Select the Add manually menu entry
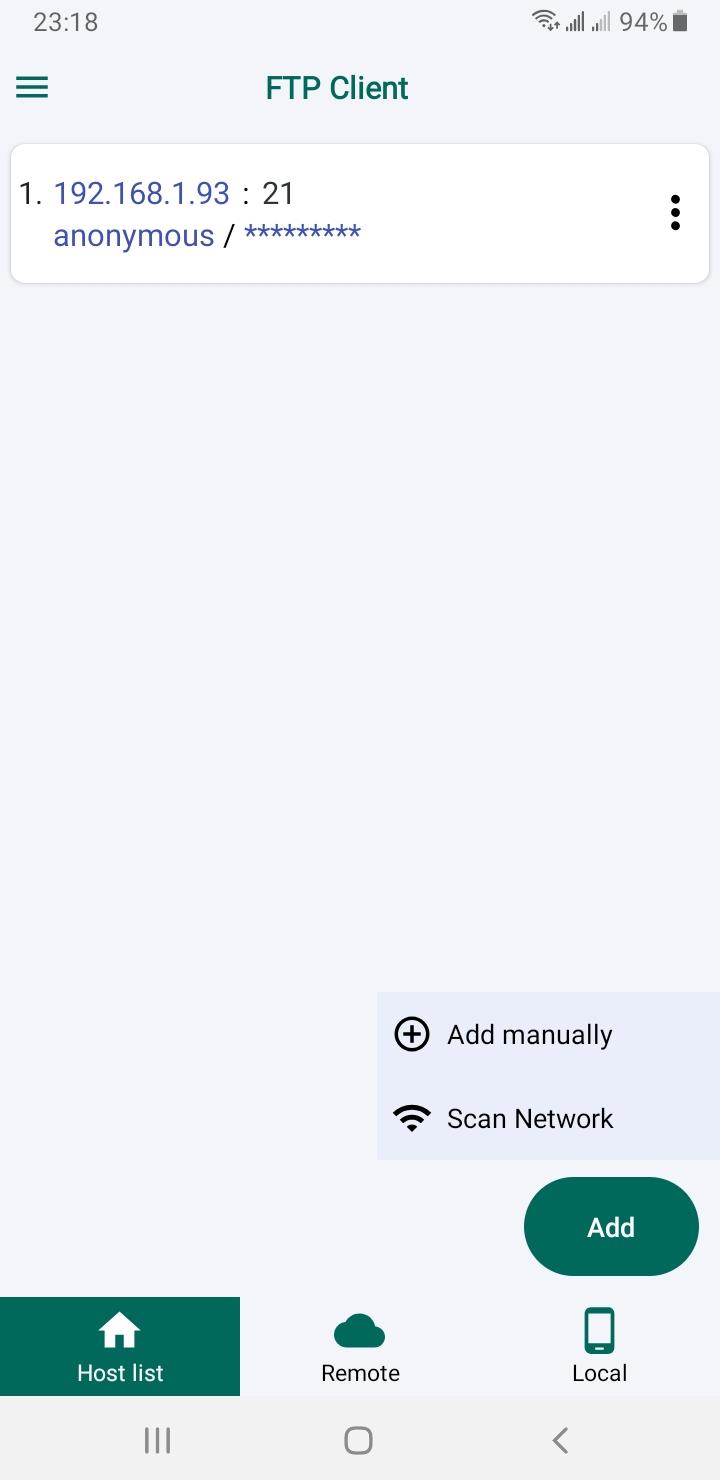Viewport: 720px width, 1480px height. click(x=548, y=1034)
